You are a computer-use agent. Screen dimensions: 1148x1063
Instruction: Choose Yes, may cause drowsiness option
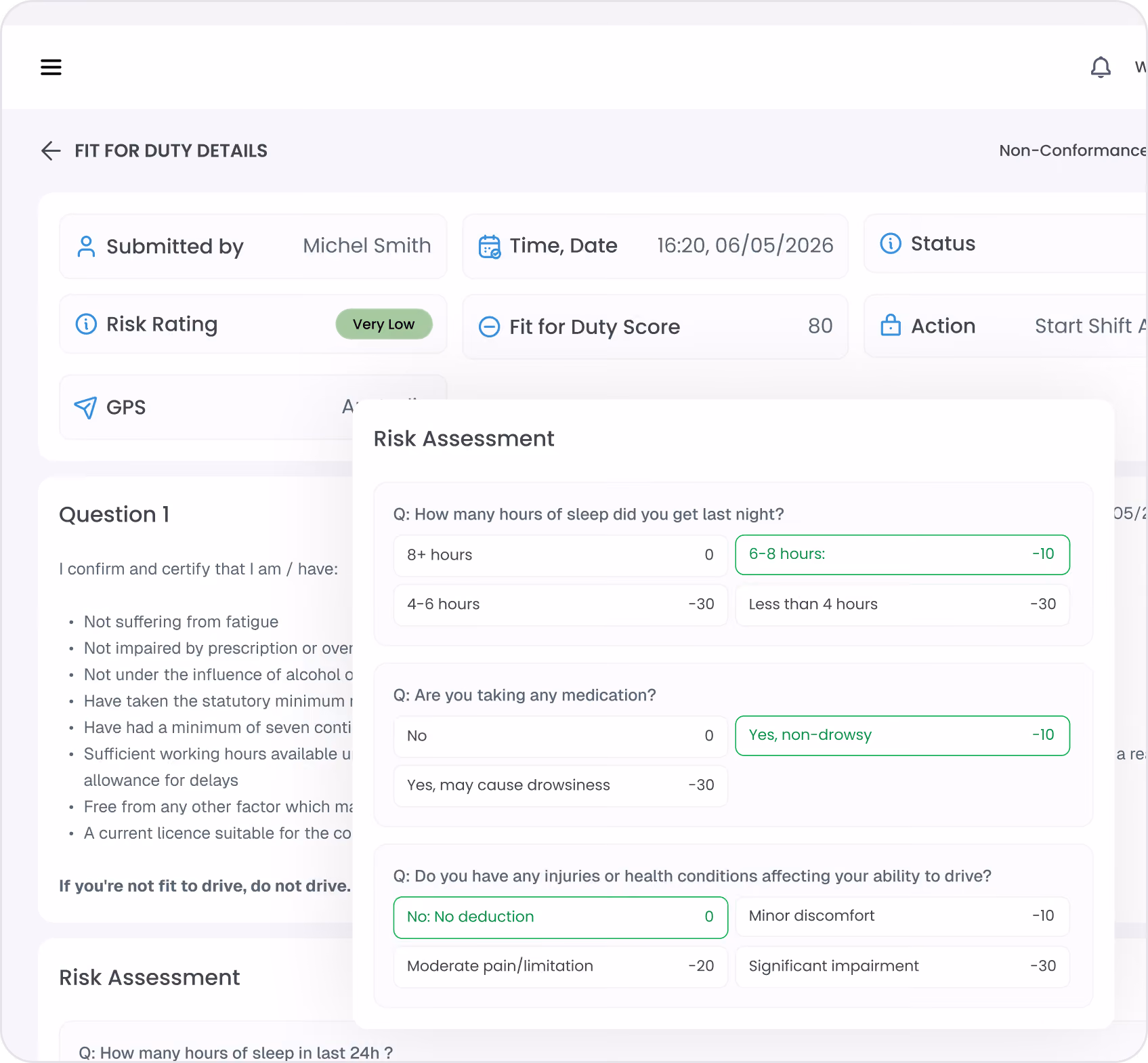point(560,786)
